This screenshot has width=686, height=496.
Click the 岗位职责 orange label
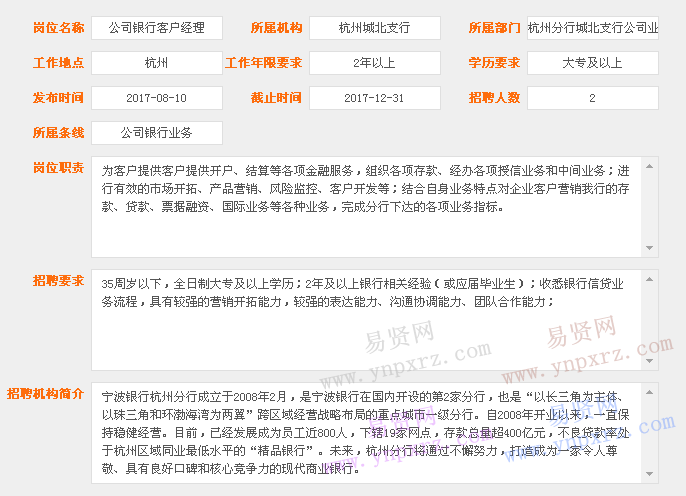click(58, 167)
